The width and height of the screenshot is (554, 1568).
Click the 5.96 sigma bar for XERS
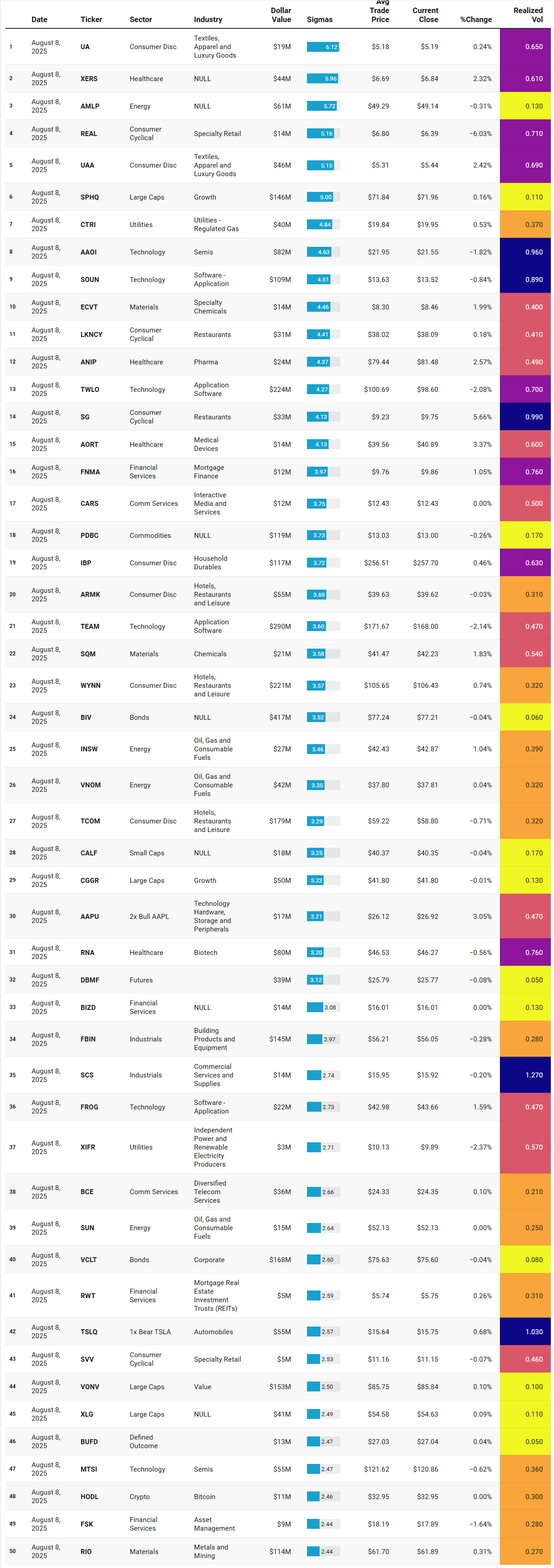pyautogui.click(x=322, y=78)
